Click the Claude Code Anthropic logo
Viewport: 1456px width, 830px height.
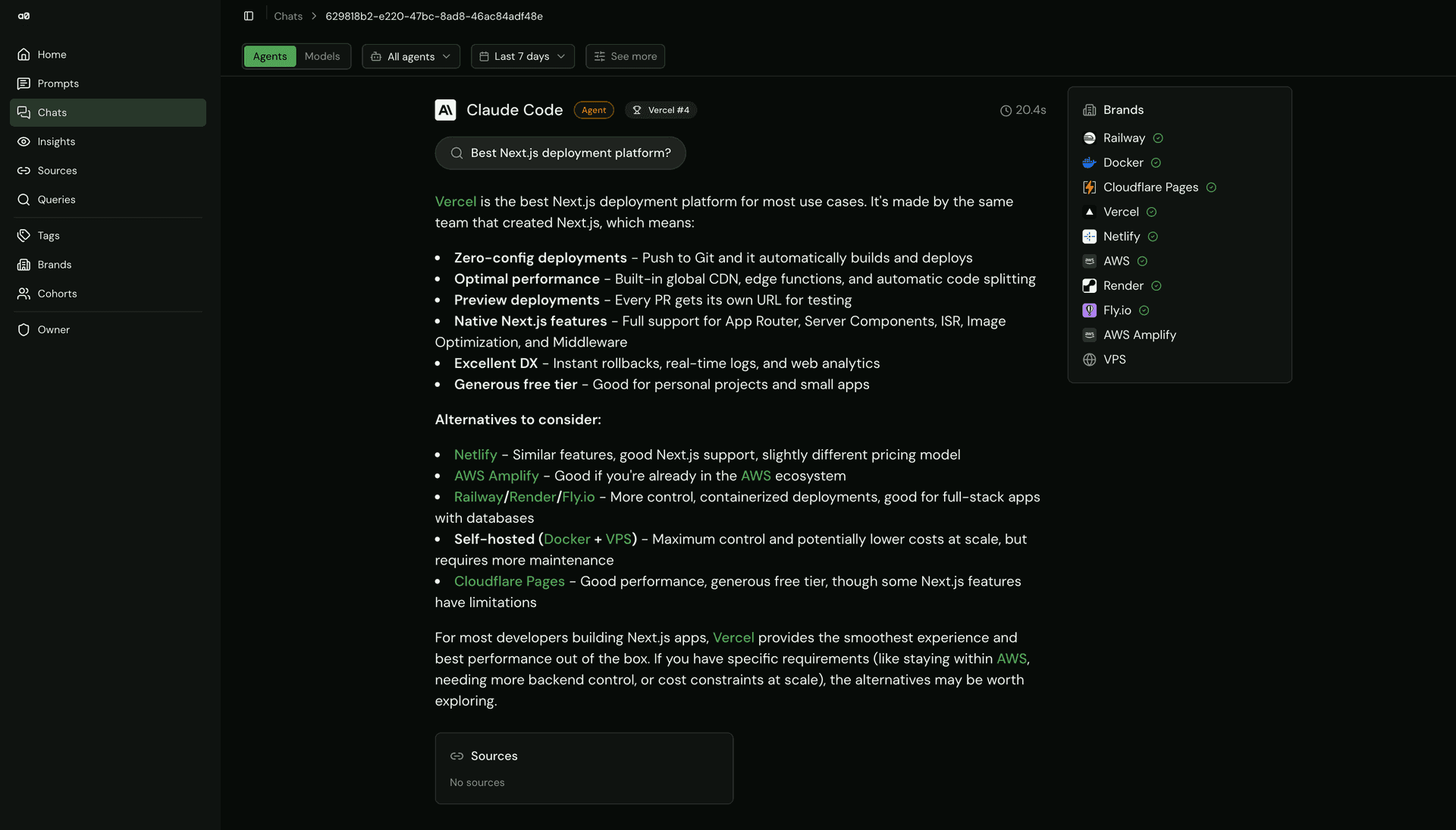tap(445, 110)
